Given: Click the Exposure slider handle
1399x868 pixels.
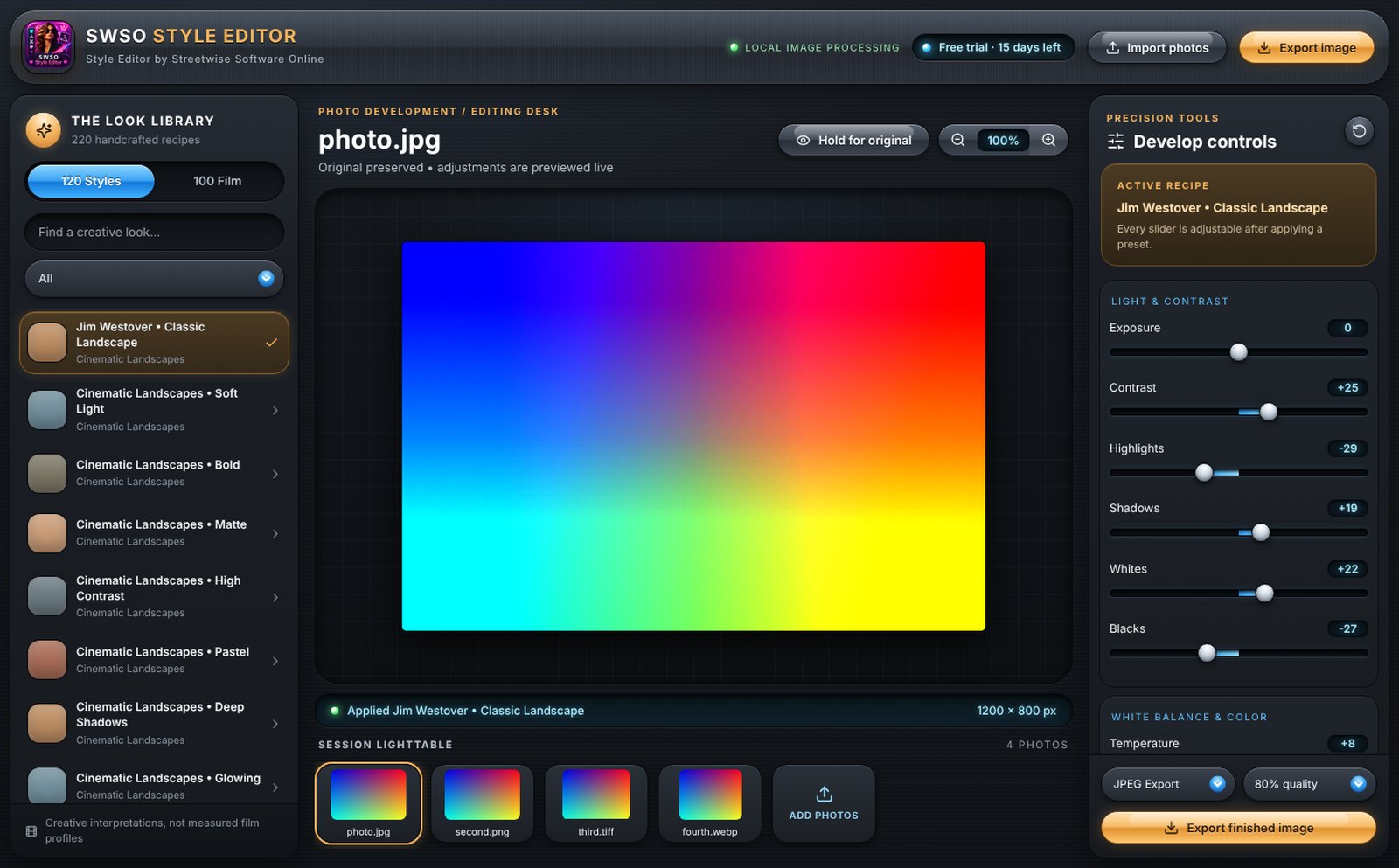Looking at the screenshot, I should click(1239, 351).
